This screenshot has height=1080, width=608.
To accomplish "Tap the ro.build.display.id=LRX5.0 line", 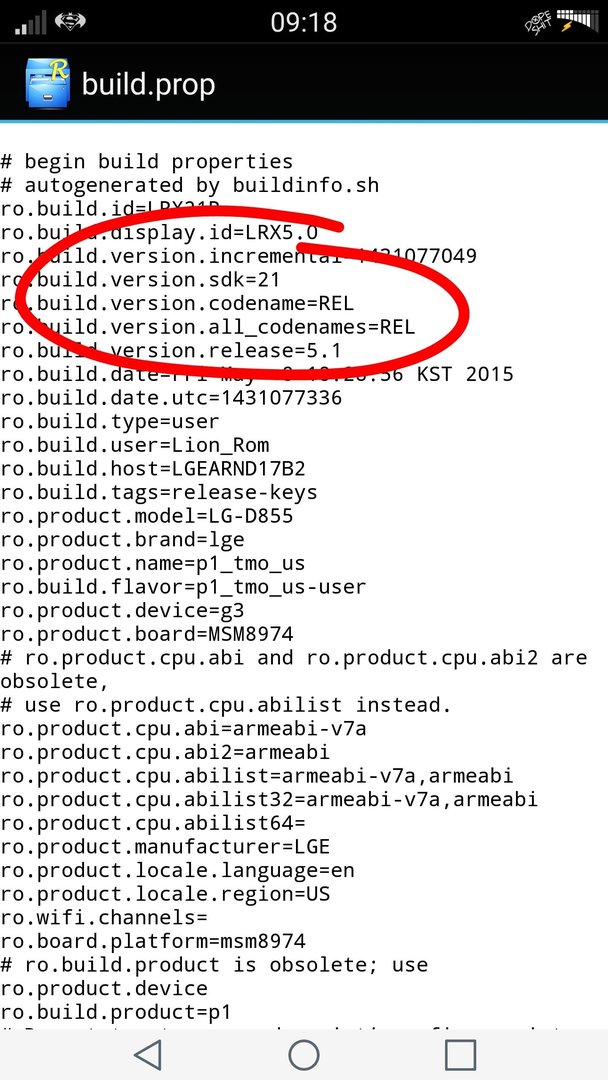I will (x=159, y=233).
